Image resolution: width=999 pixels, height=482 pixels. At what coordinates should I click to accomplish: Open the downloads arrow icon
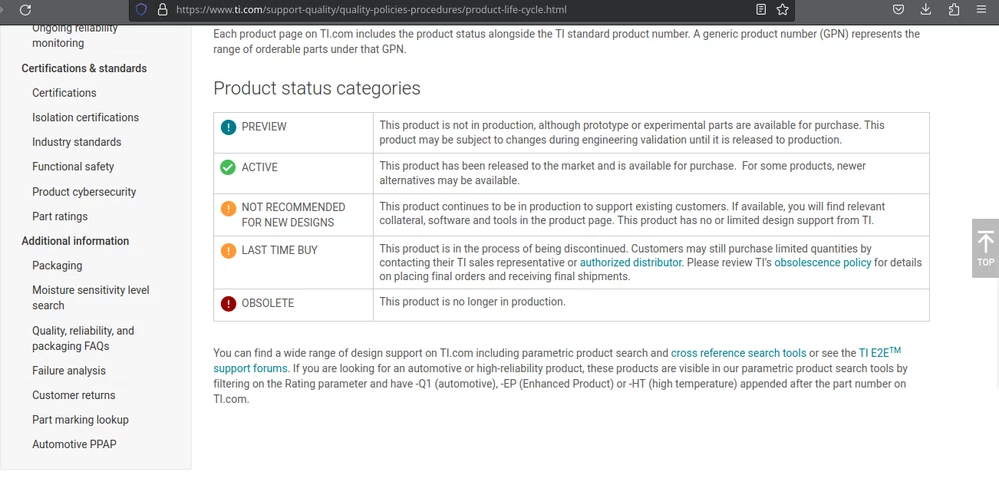click(926, 10)
